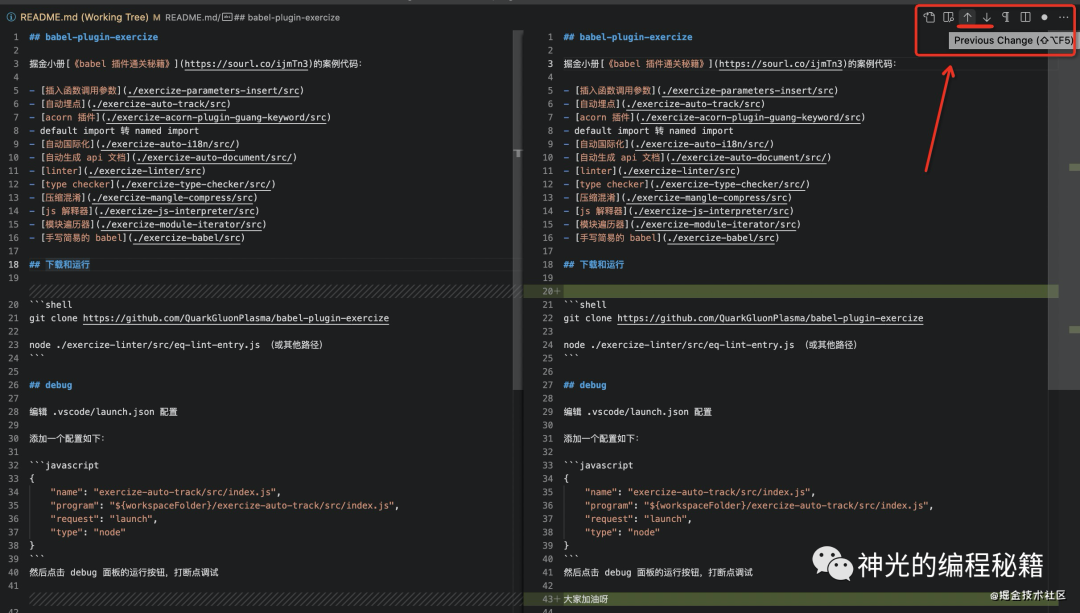Click line number 18 in left gutter
Image resolution: width=1080 pixels, height=613 pixels.
14,264
